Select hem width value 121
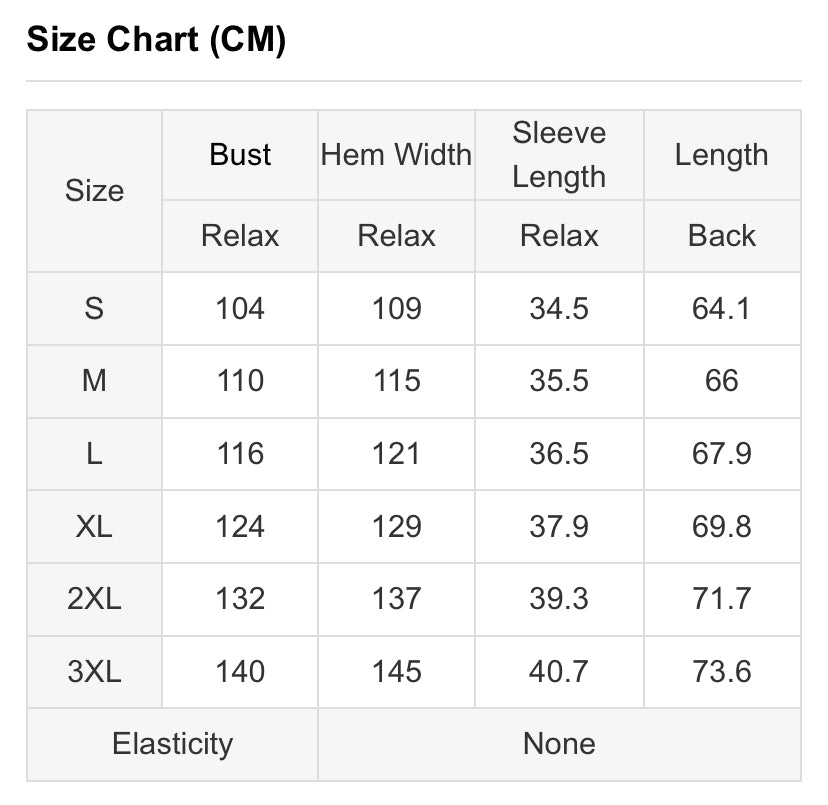The height and width of the screenshot is (805, 828). [396, 454]
